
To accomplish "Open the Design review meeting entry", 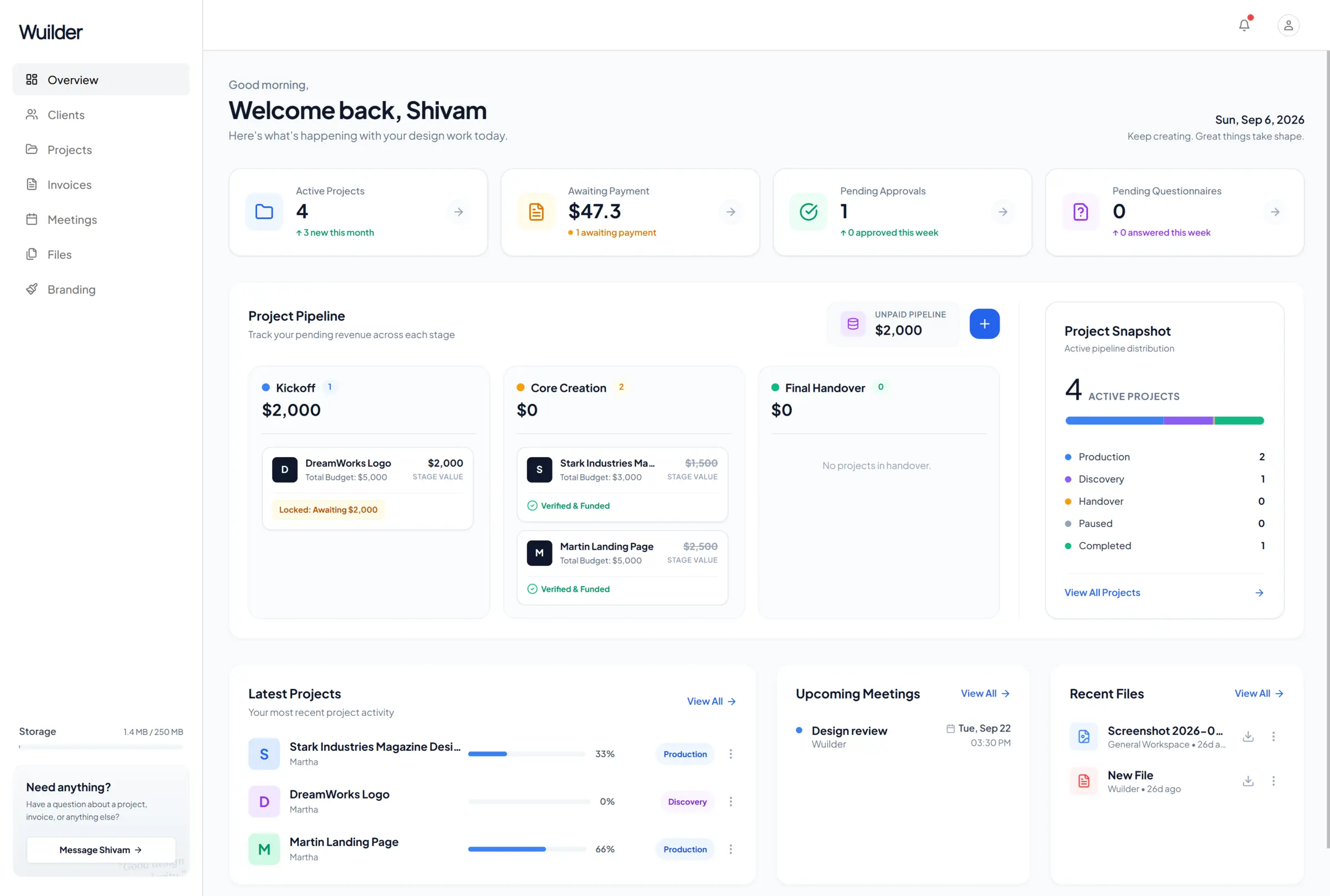I will [903, 736].
